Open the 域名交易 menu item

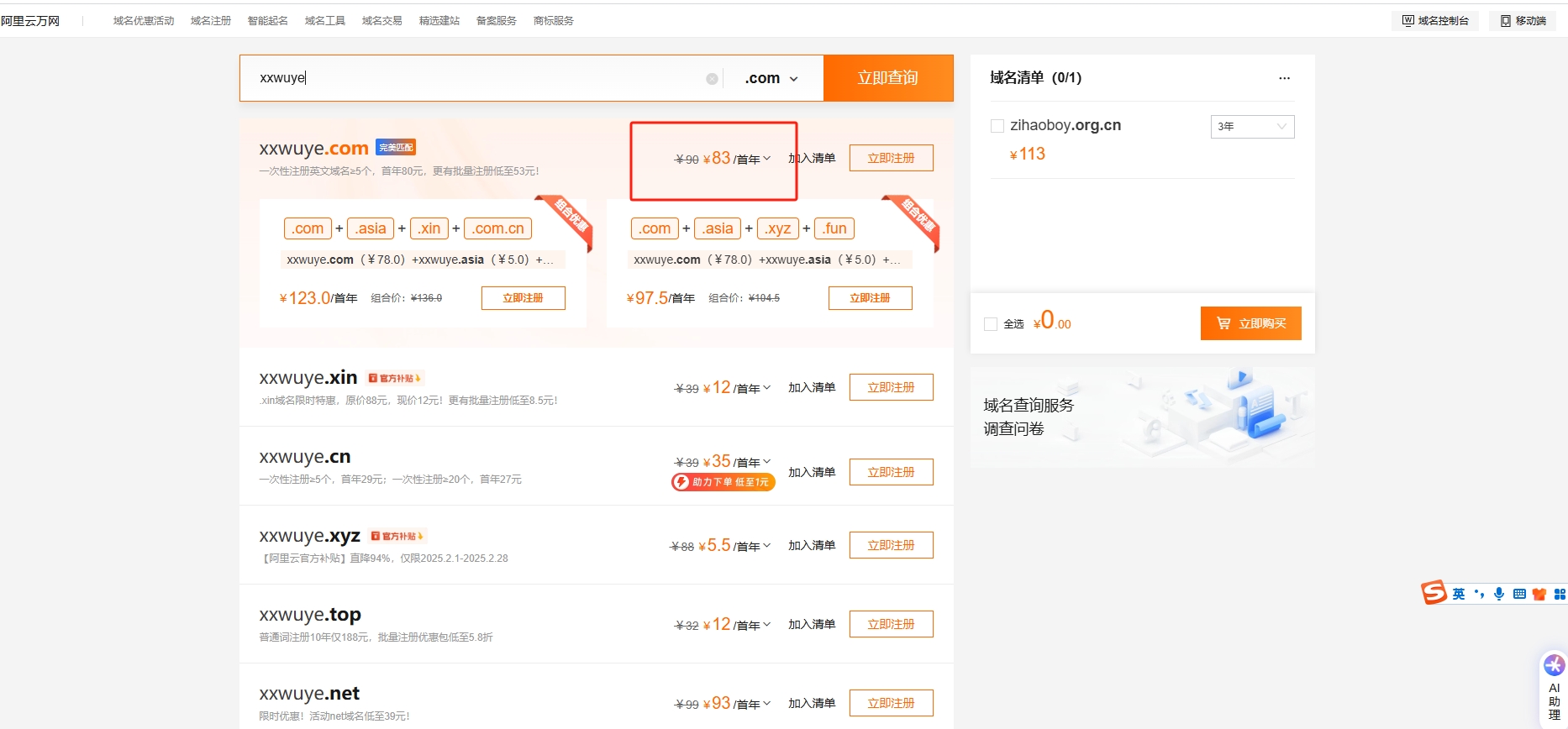point(381,21)
